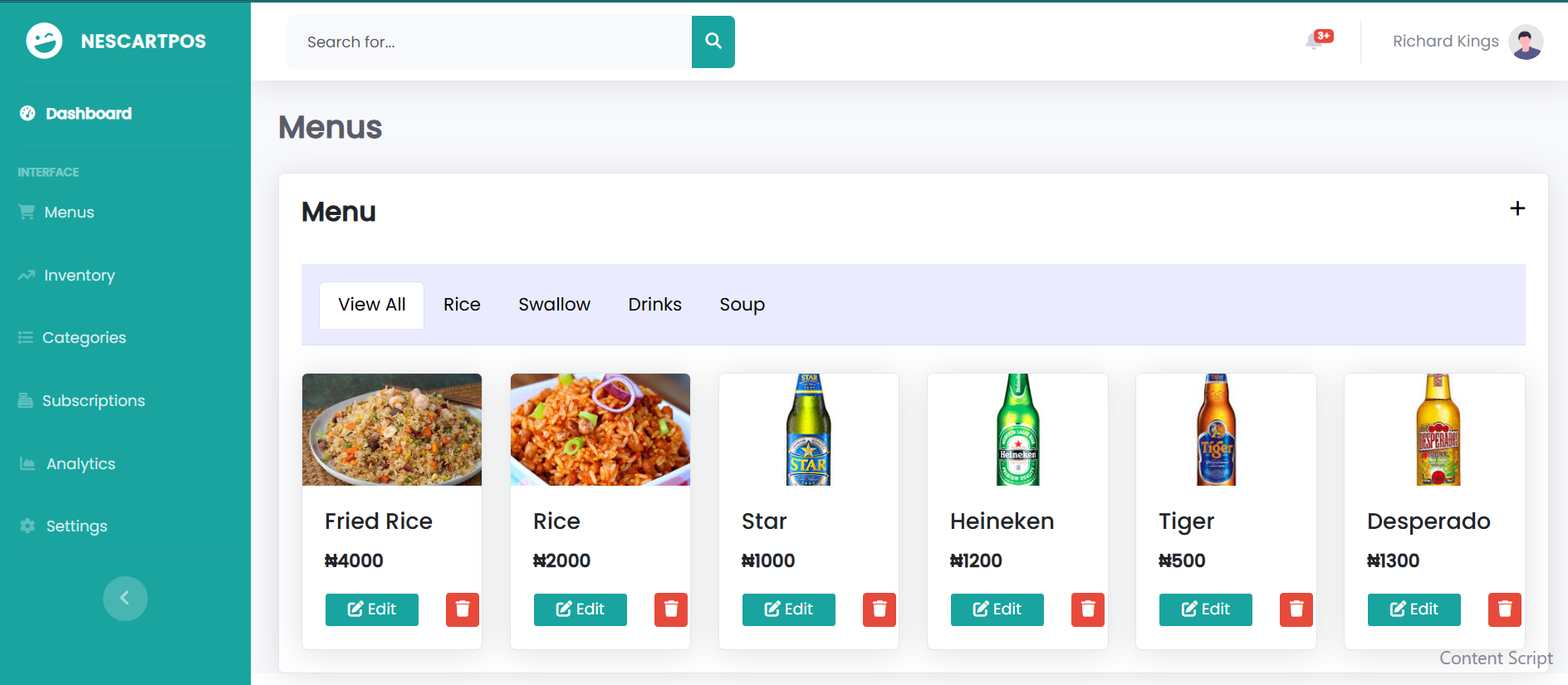
Task: Click the Fried Rice dish photo
Action: point(392,429)
